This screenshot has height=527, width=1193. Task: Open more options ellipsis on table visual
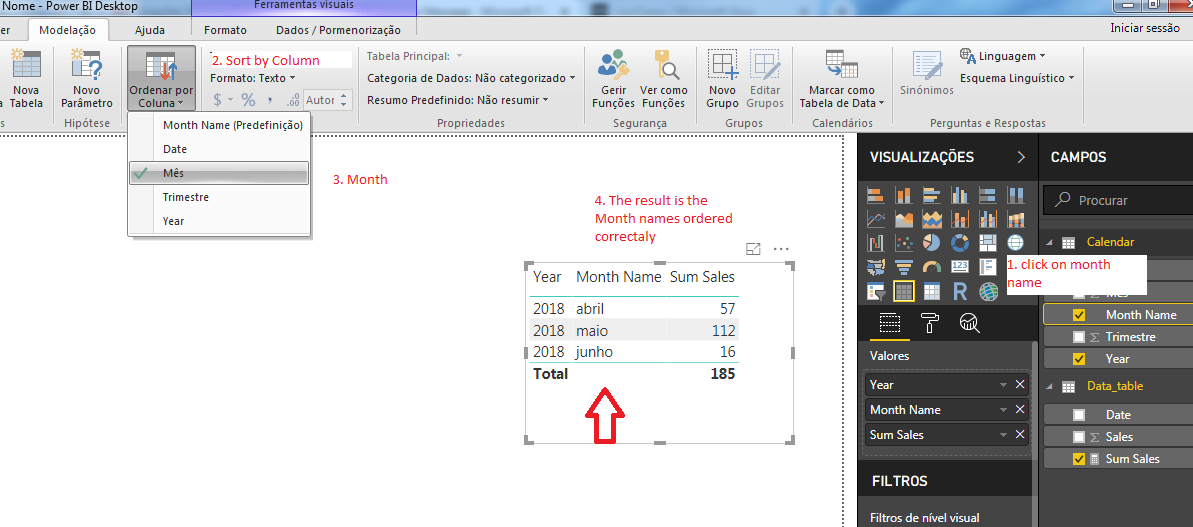[781, 249]
